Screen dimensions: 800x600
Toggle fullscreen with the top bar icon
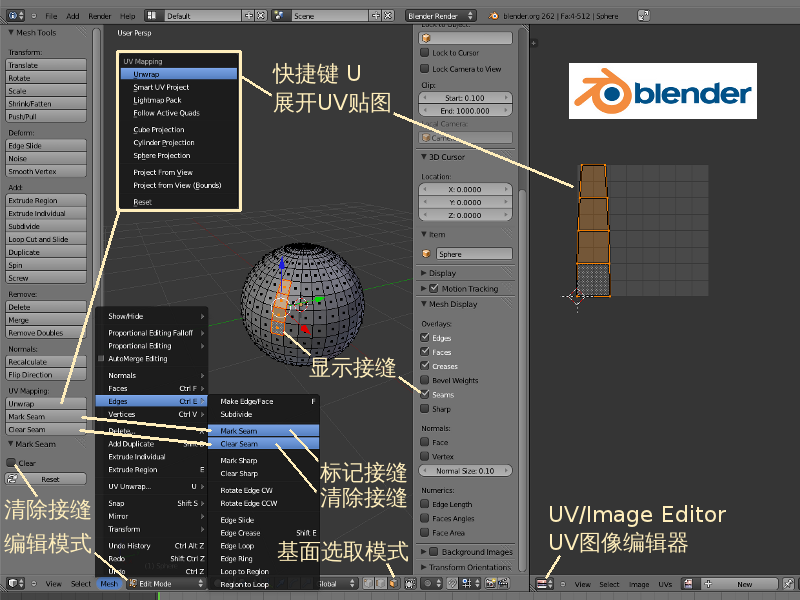pos(643,16)
